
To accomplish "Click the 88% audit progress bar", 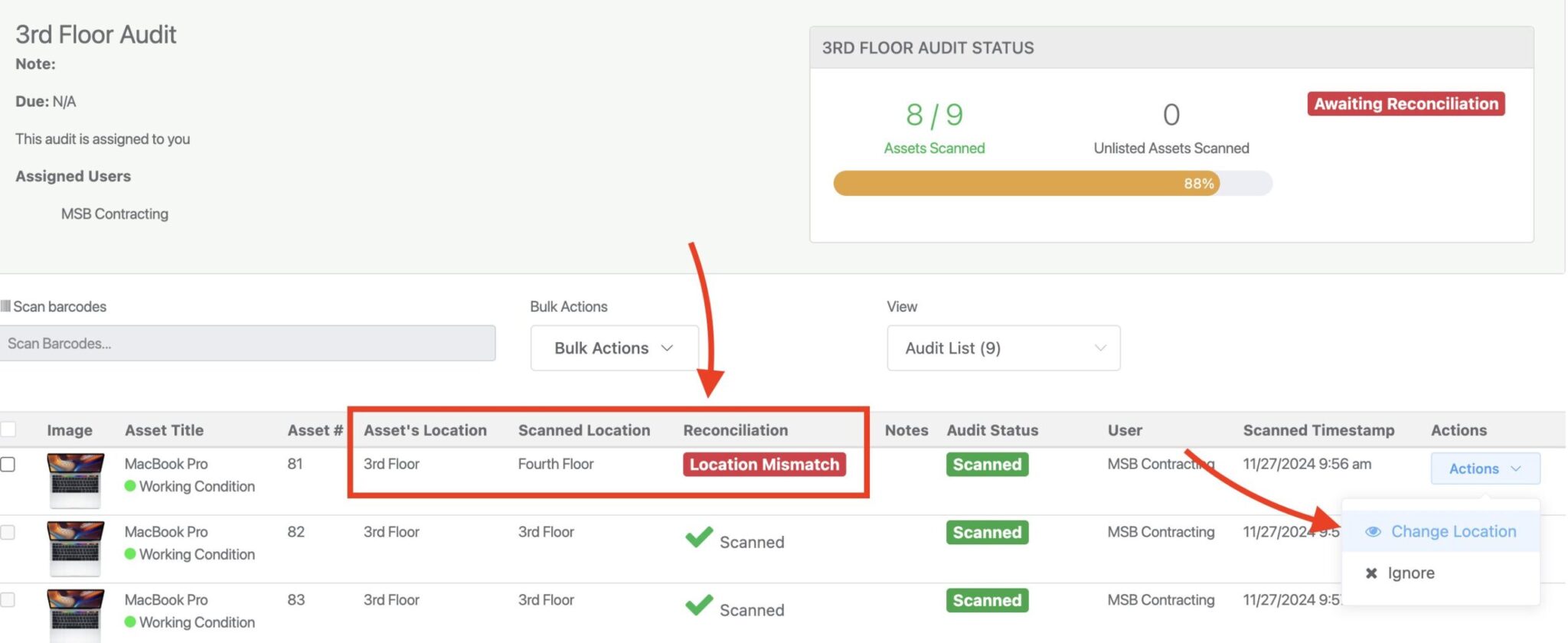I will pos(1052,184).
